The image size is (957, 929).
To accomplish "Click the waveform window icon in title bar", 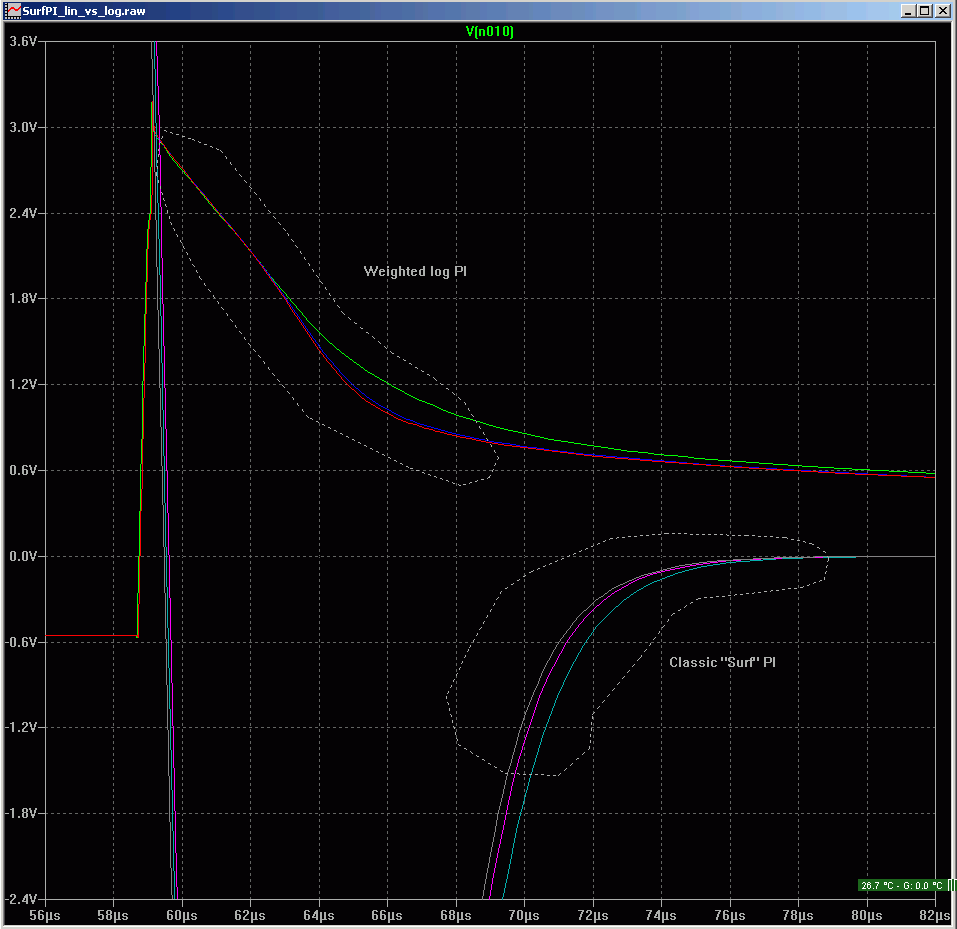I will [13, 11].
